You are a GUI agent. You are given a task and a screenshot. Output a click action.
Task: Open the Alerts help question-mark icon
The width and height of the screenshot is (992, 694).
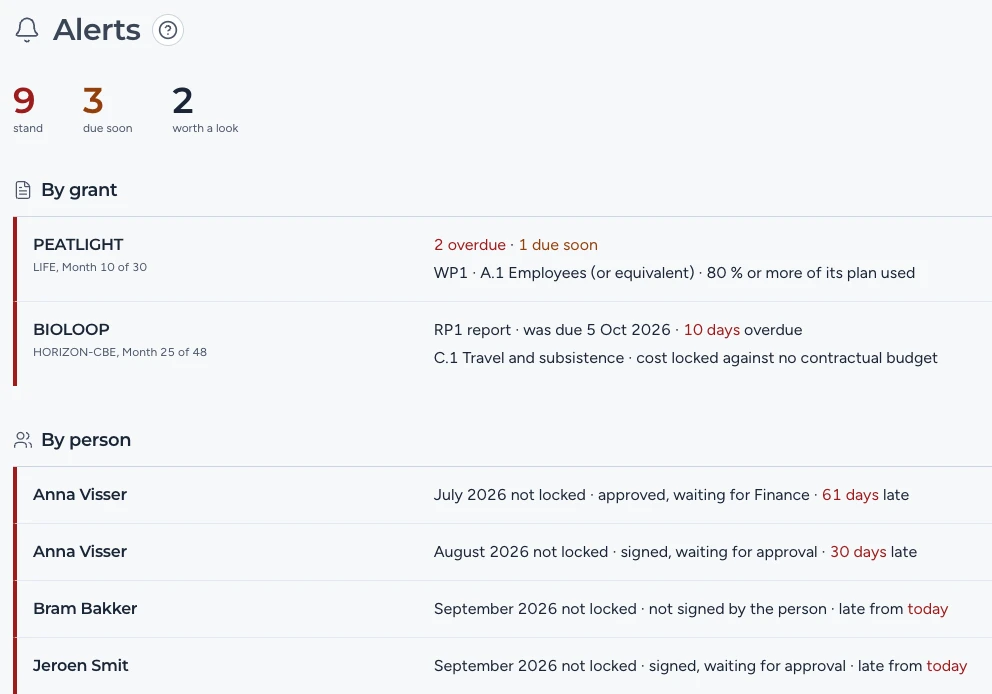[x=168, y=30]
